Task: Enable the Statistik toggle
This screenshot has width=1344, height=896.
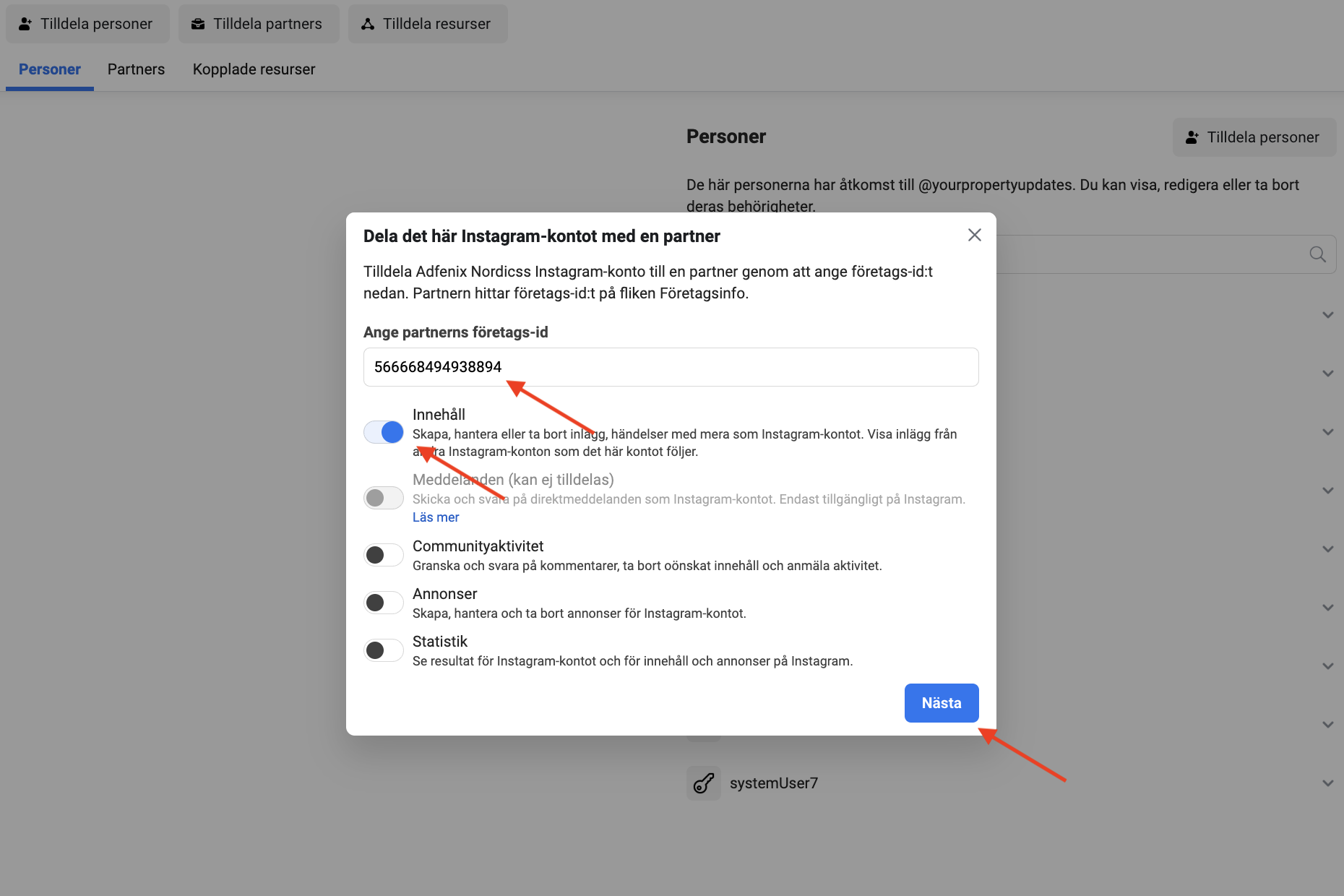Action: 384,650
